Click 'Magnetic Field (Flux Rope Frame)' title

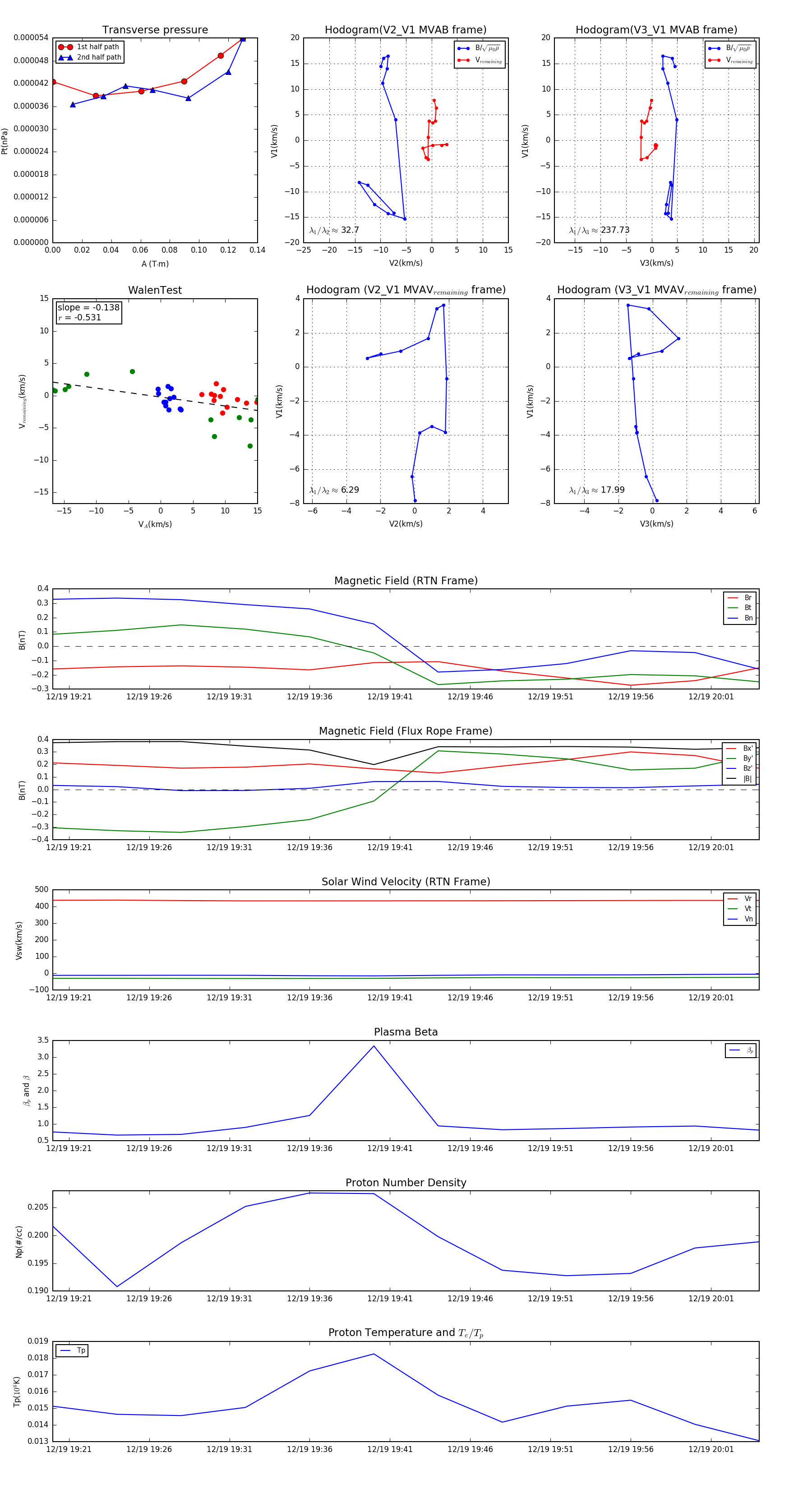[x=406, y=731]
